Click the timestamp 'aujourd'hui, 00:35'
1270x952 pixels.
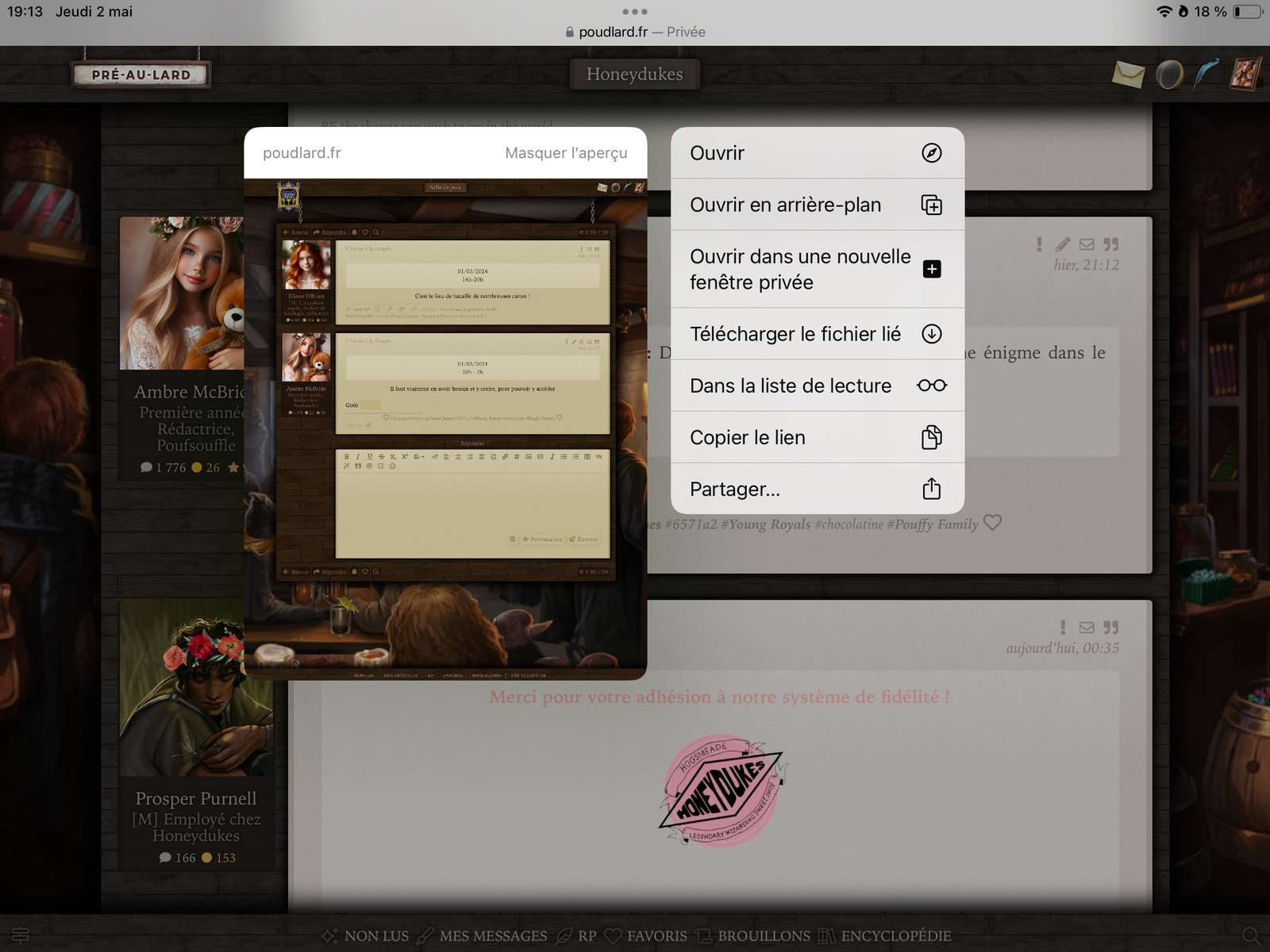click(1063, 648)
